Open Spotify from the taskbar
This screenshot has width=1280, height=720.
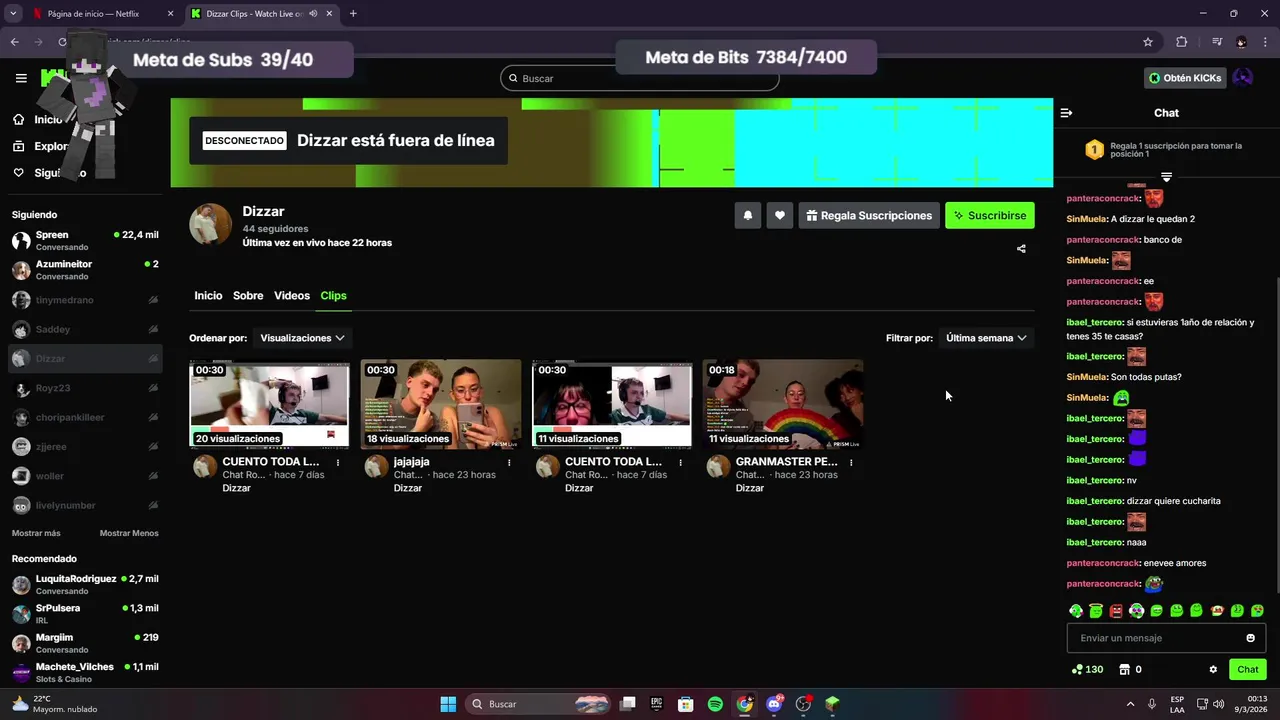pyautogui.click(x=715, y=704)
